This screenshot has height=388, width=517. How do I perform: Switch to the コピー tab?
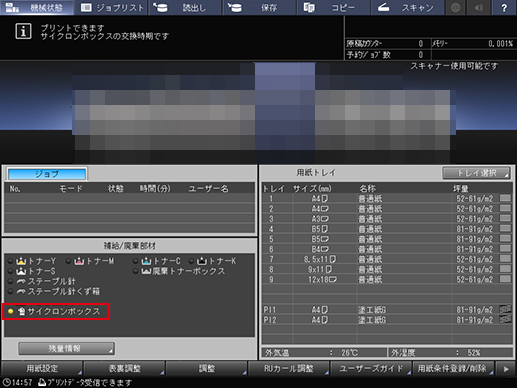click(x=333, y=7)
